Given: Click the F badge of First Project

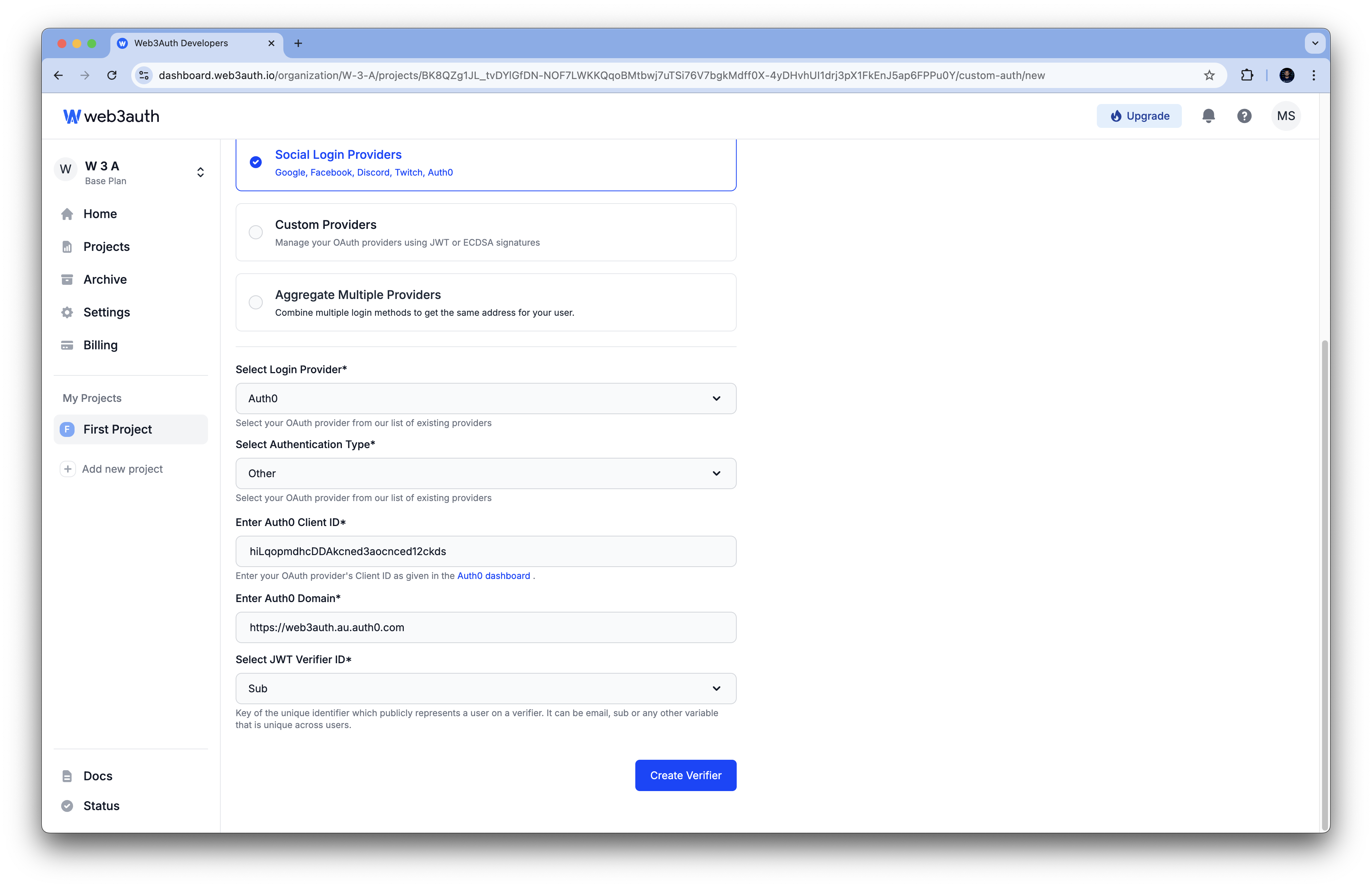Looking at the screenshot, I should (67, 429).
